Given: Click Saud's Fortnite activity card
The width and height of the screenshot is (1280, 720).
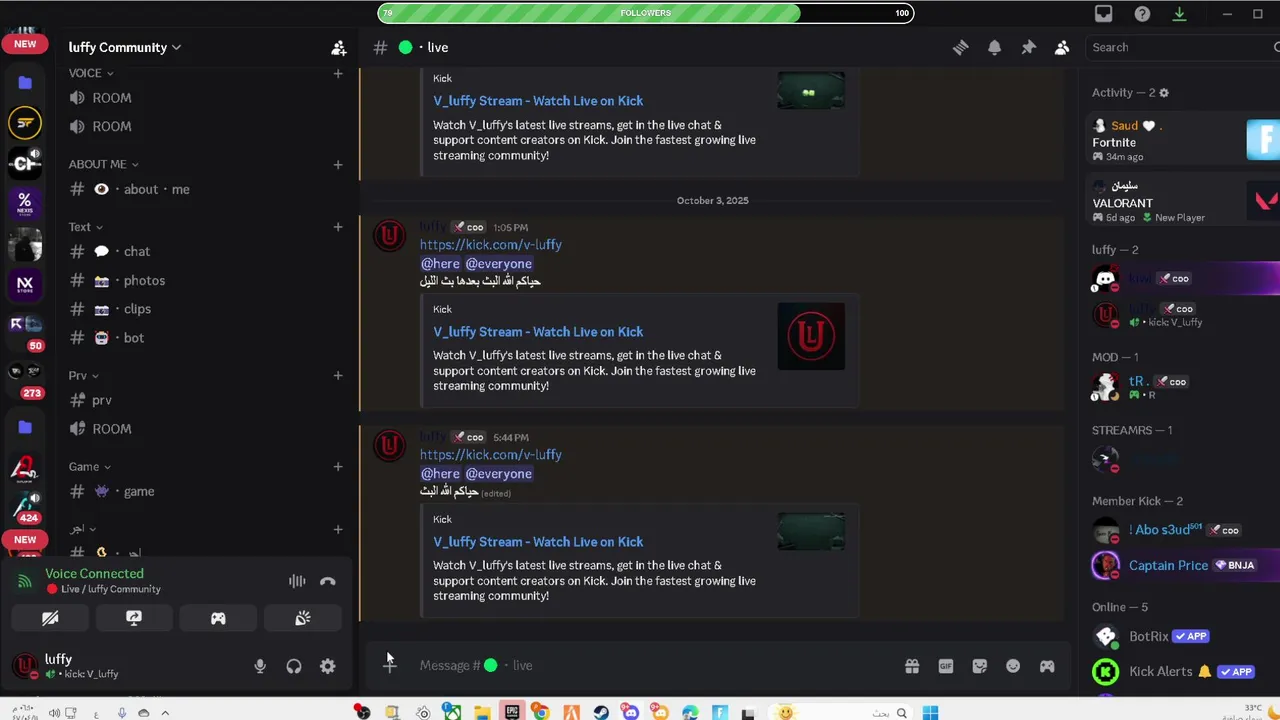Looking at the screenshot, I should coord(1183,141).
